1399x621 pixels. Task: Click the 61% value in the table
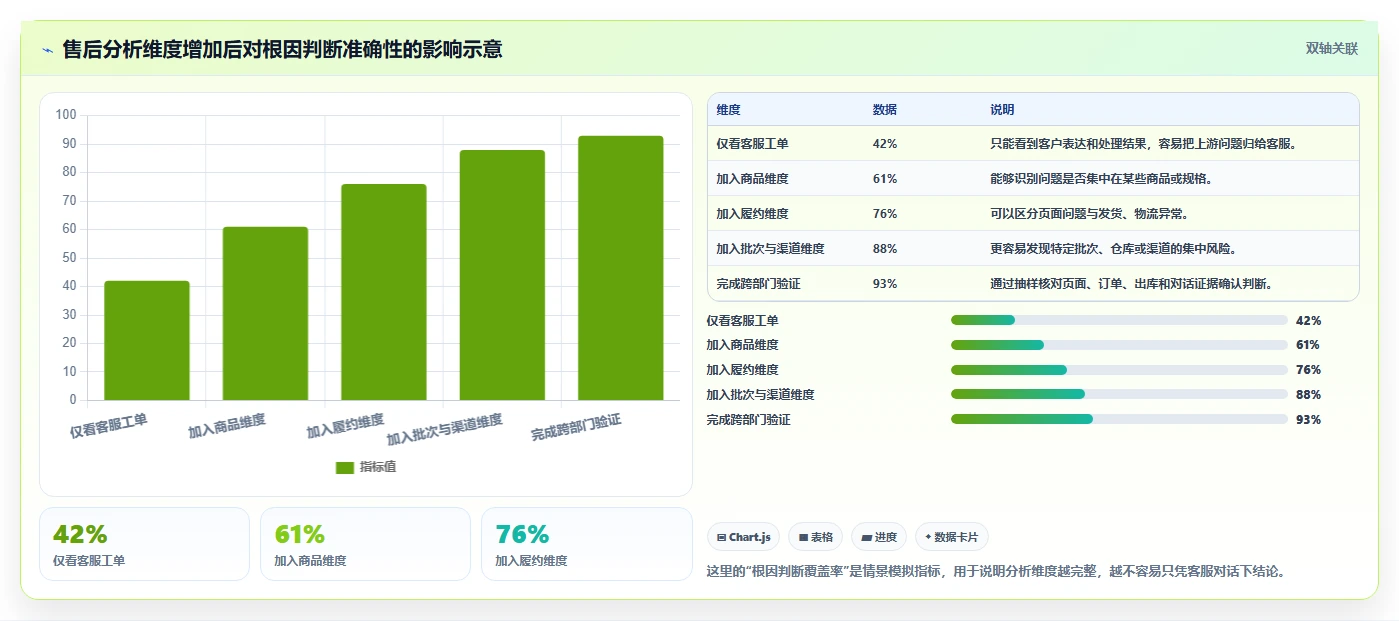pos(884,179)
